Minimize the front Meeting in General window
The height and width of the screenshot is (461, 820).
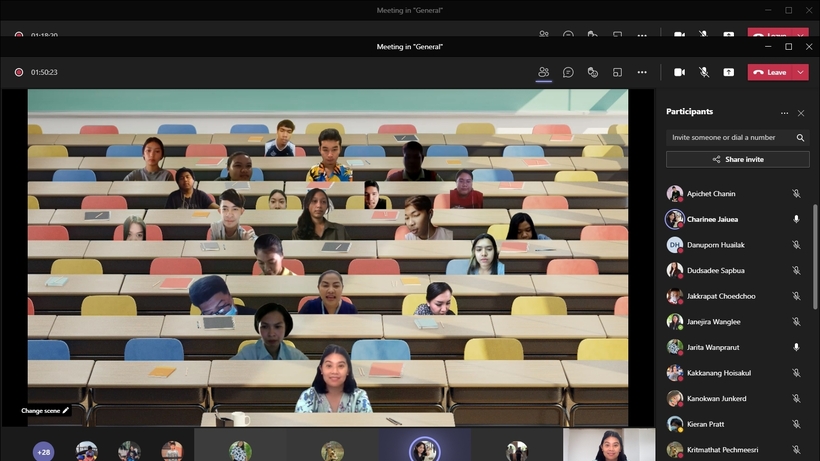[768, 47]
